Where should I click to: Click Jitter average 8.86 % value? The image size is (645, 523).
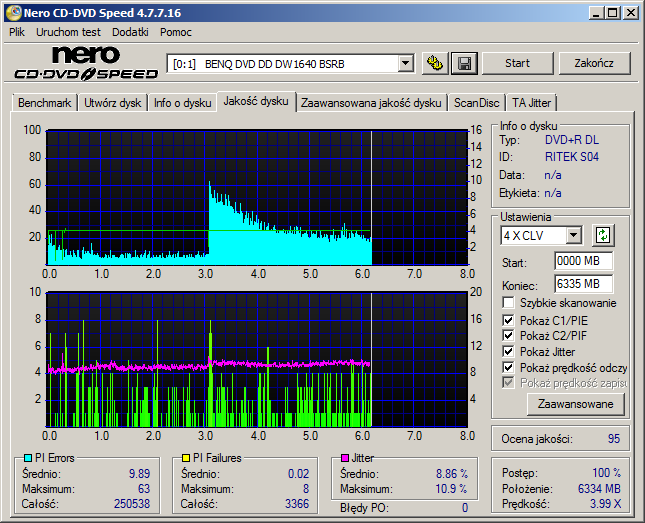point(452,474)
